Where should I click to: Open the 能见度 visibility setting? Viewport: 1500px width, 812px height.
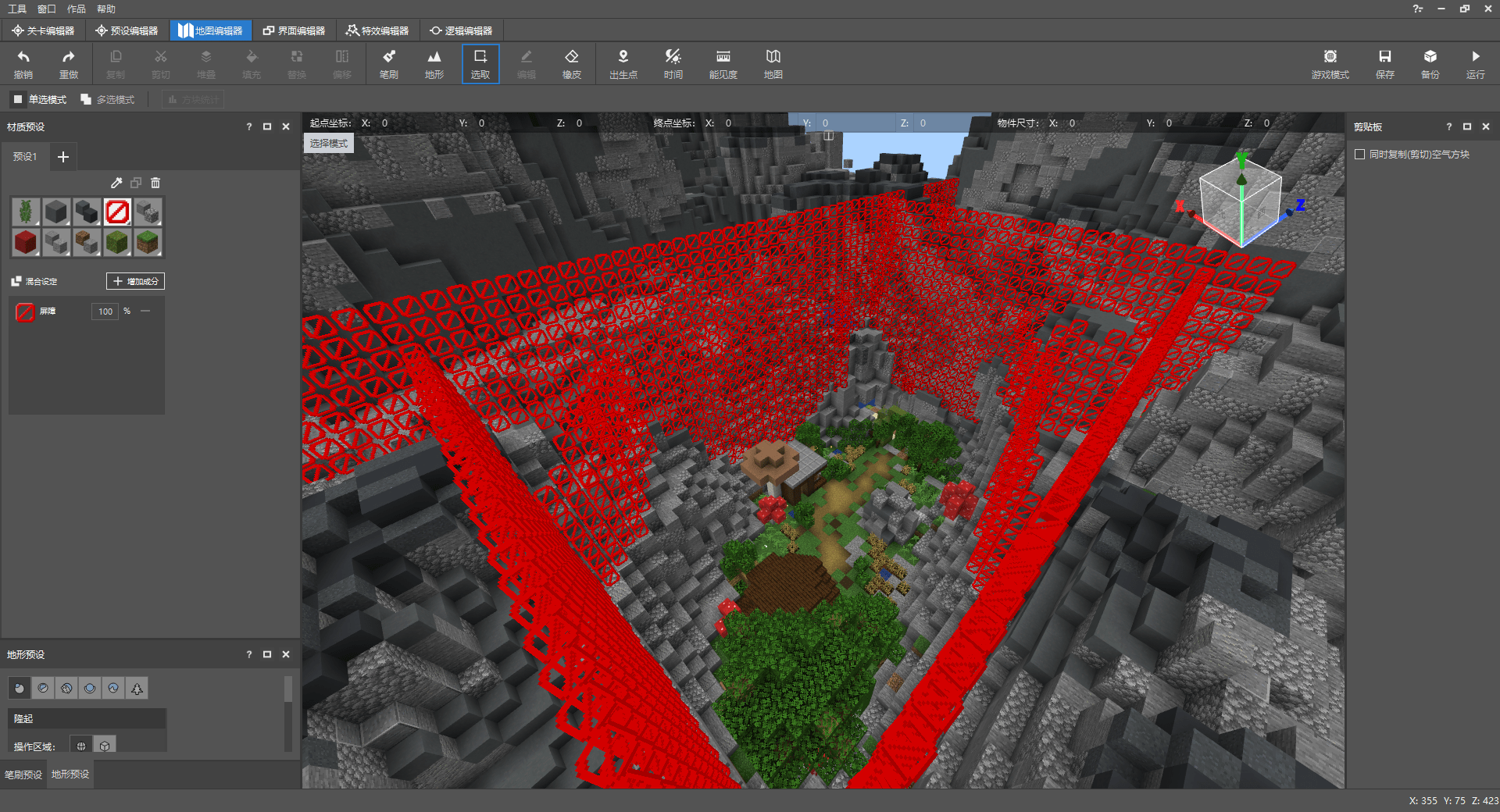723,64
